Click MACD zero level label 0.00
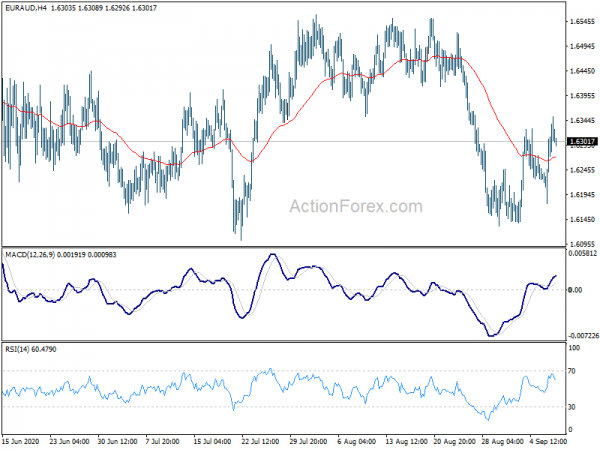Image resolution: width=600 pixels, height=450 pixels. [576, 290]
